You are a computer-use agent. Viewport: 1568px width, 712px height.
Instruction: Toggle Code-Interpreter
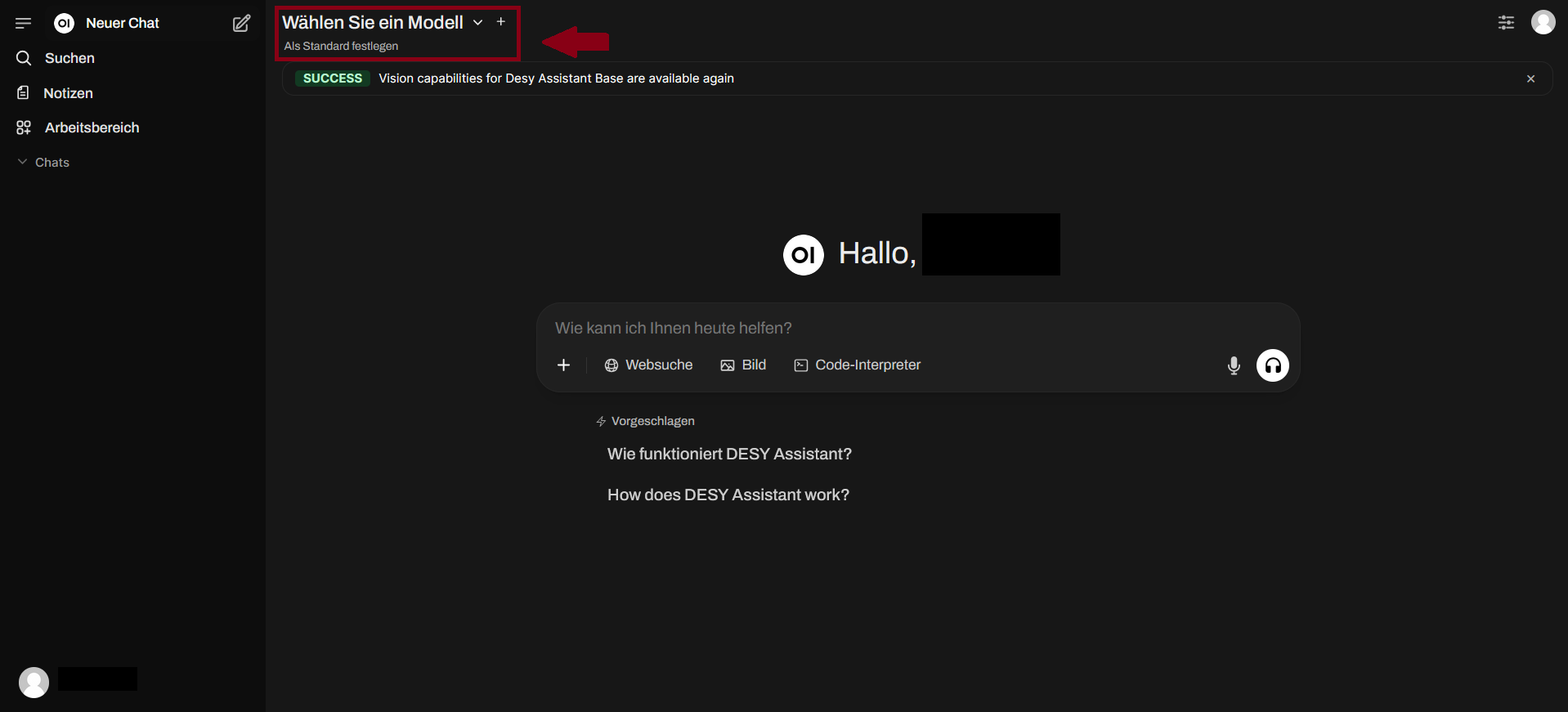click(x=857, y=365)
